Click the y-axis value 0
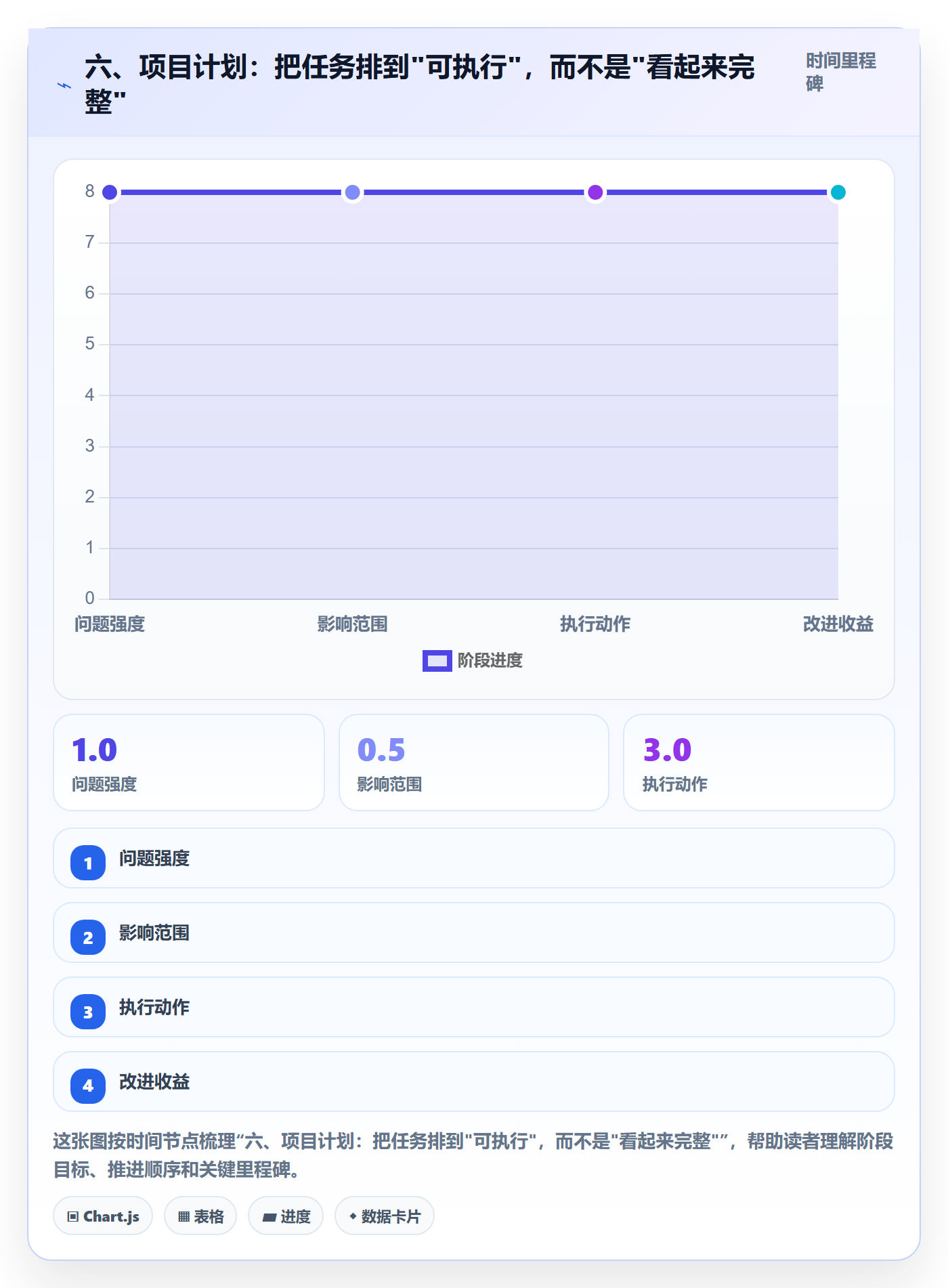 point(89,598)
